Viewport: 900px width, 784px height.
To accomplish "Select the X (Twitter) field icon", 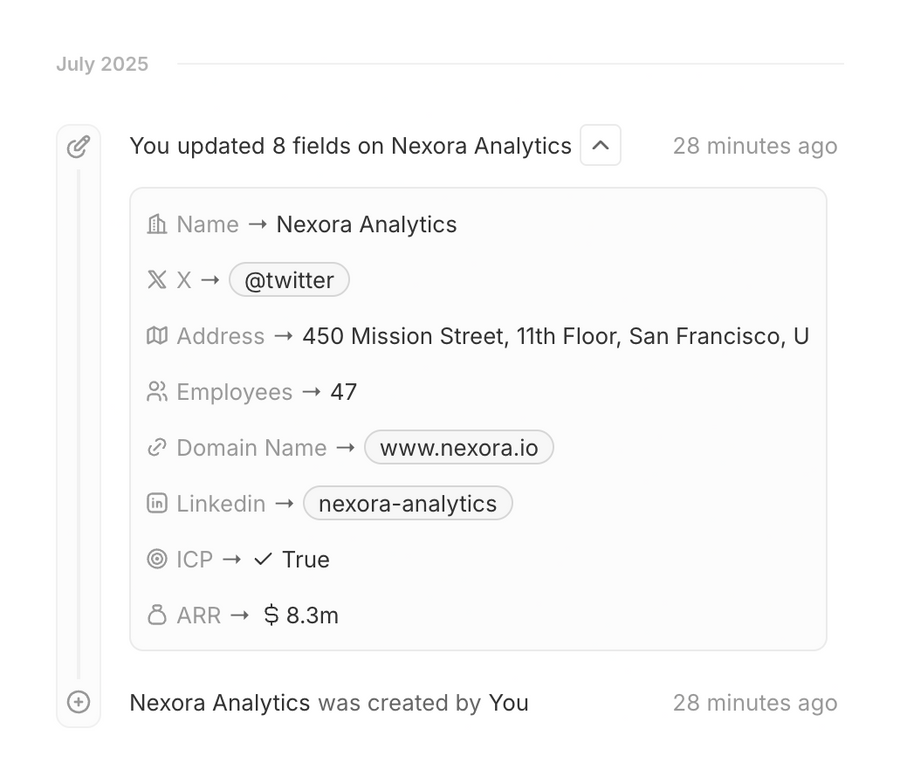I will 156,280.
